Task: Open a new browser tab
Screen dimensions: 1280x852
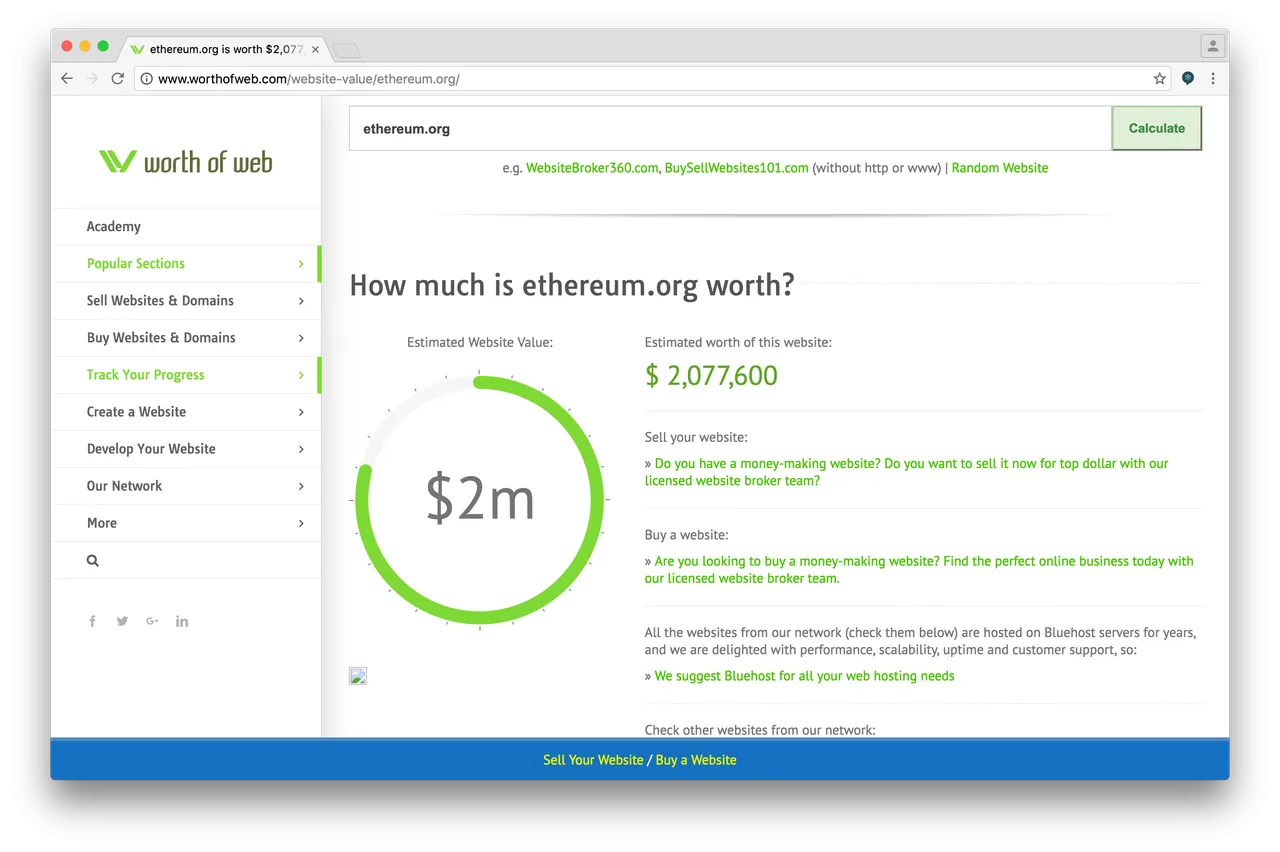Action: pos(346,50)
